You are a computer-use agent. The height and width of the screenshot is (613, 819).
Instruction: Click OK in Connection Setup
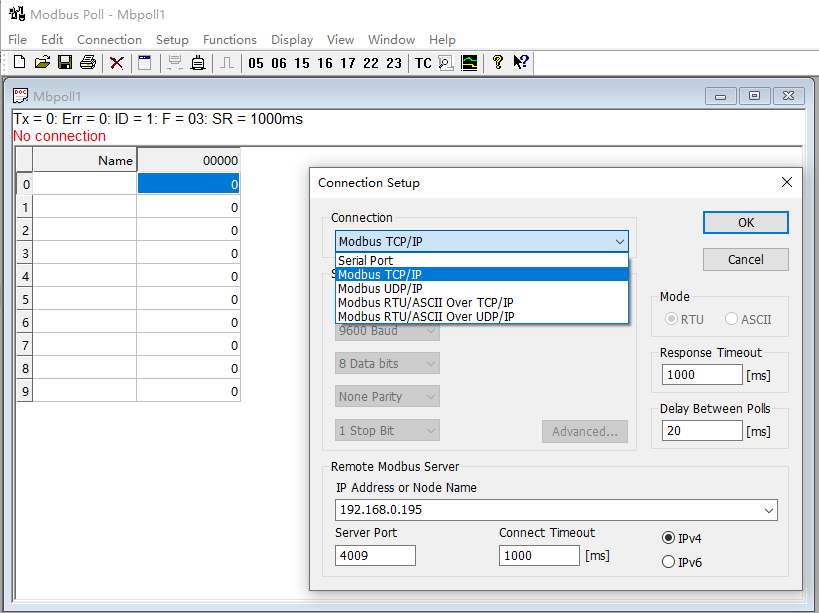[x=745, y=222]
